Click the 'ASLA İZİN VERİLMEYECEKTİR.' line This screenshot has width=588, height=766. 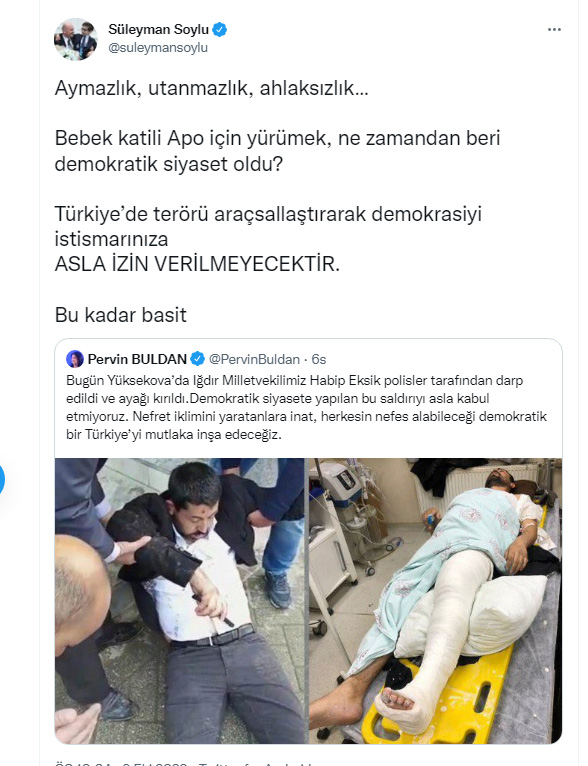tap(197, 264)
